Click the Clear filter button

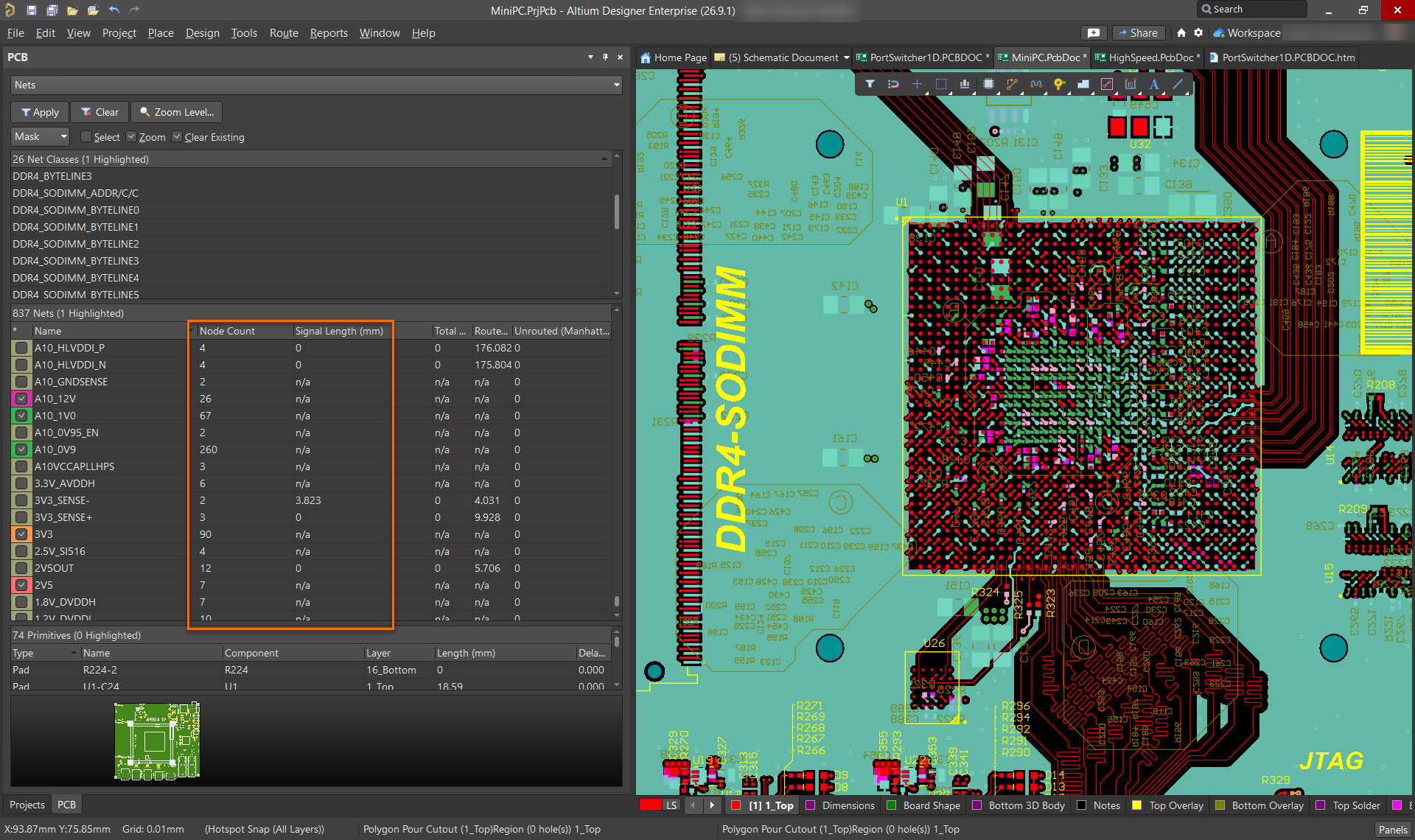[99, 112]
